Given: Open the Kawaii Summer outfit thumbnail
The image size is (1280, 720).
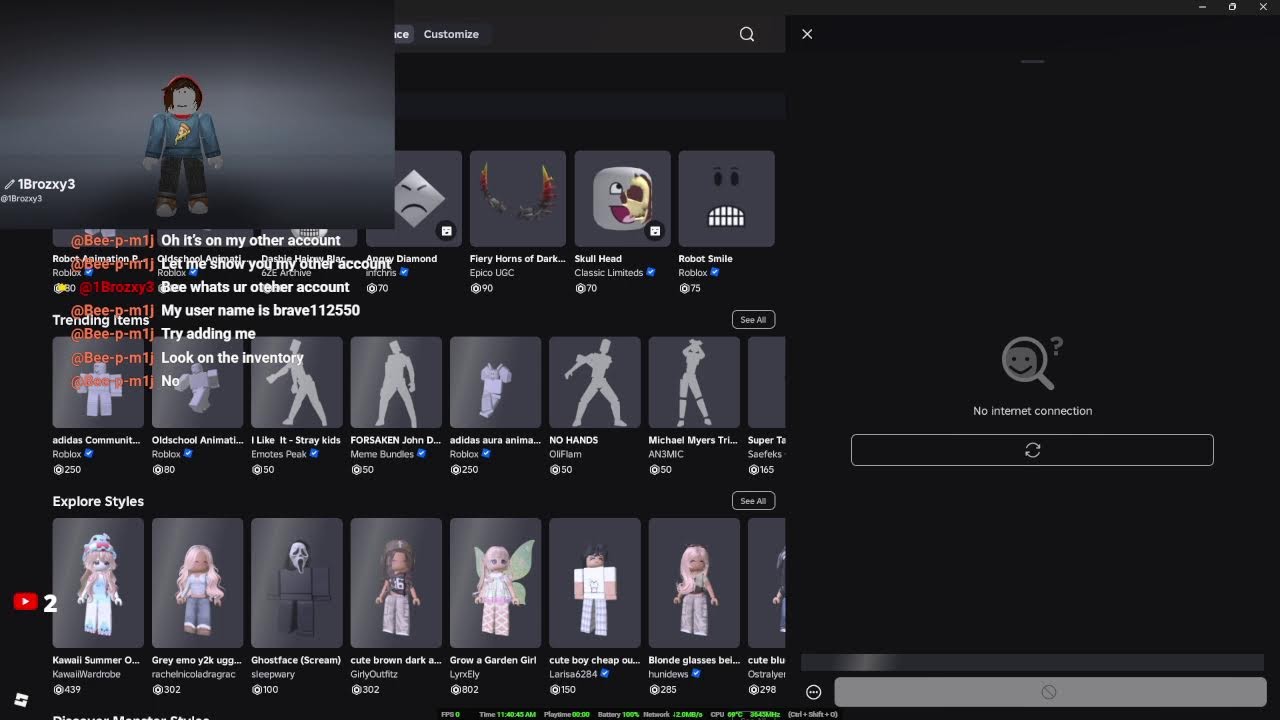Looking at the screenshot, I should tap(98, 583).
